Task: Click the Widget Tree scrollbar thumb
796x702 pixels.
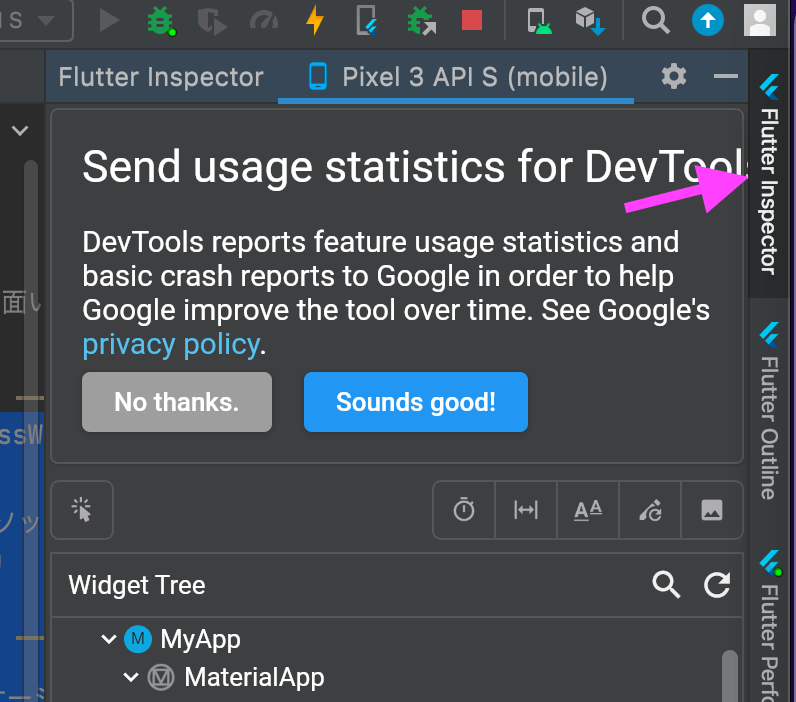Action: click(730, 675)
